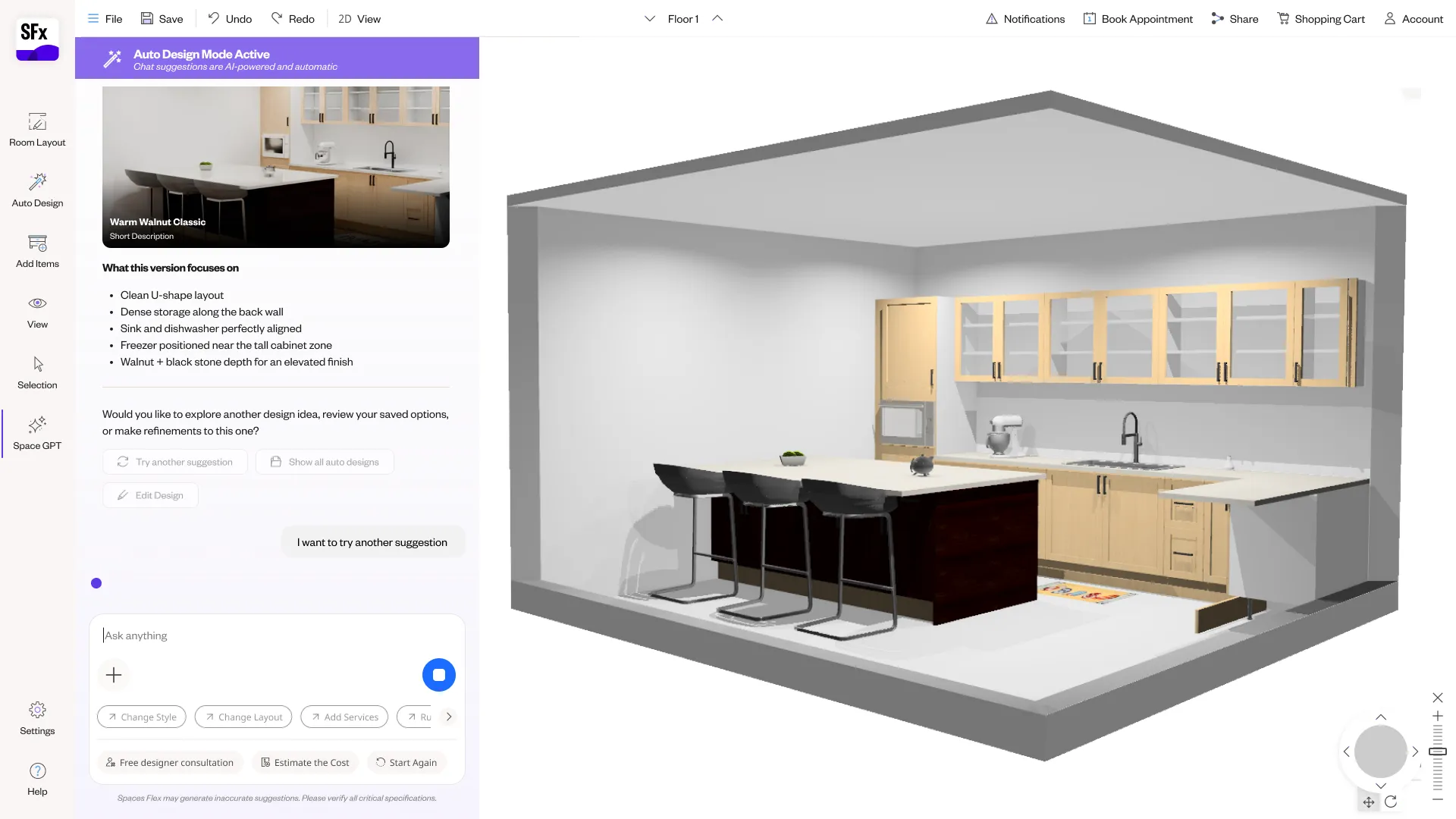This screenshot has height=819, width=1456.
Task: Click Estimate the Cost
Action: point(305,762)
